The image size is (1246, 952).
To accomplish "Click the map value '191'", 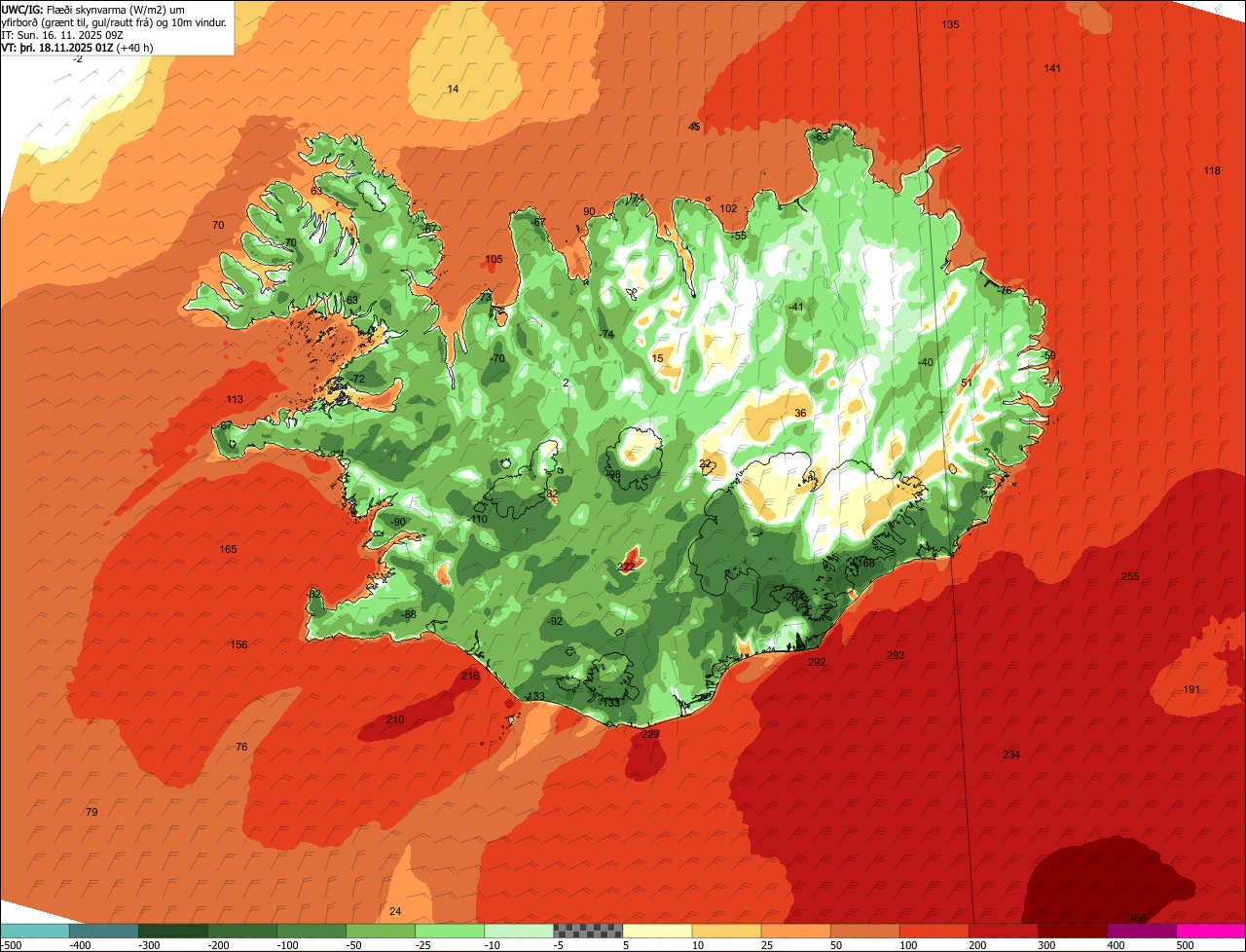I will tap(1191, 690).
